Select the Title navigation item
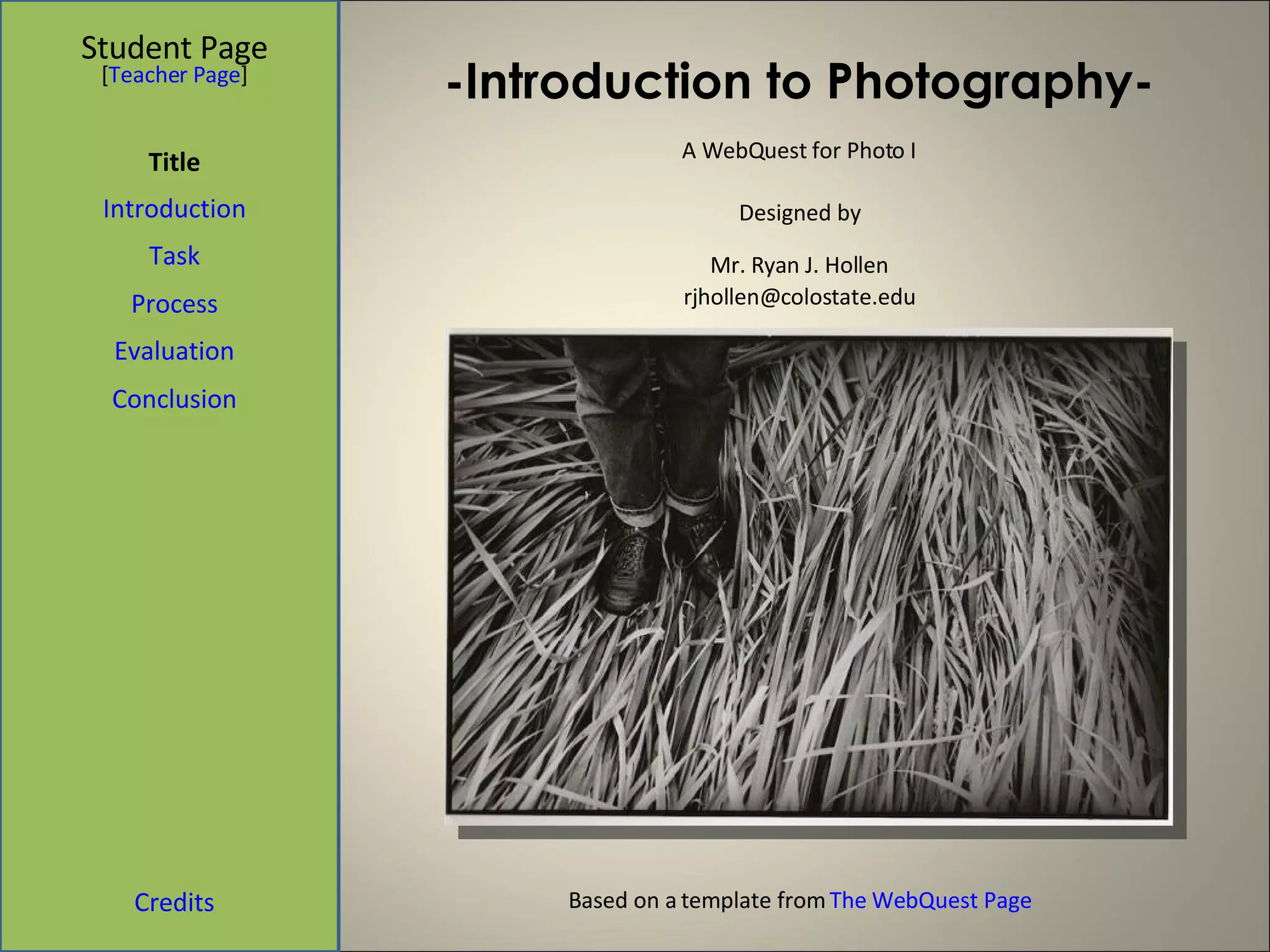The image size is (1270, 952). pyautogui.click(x=174, y=162)
